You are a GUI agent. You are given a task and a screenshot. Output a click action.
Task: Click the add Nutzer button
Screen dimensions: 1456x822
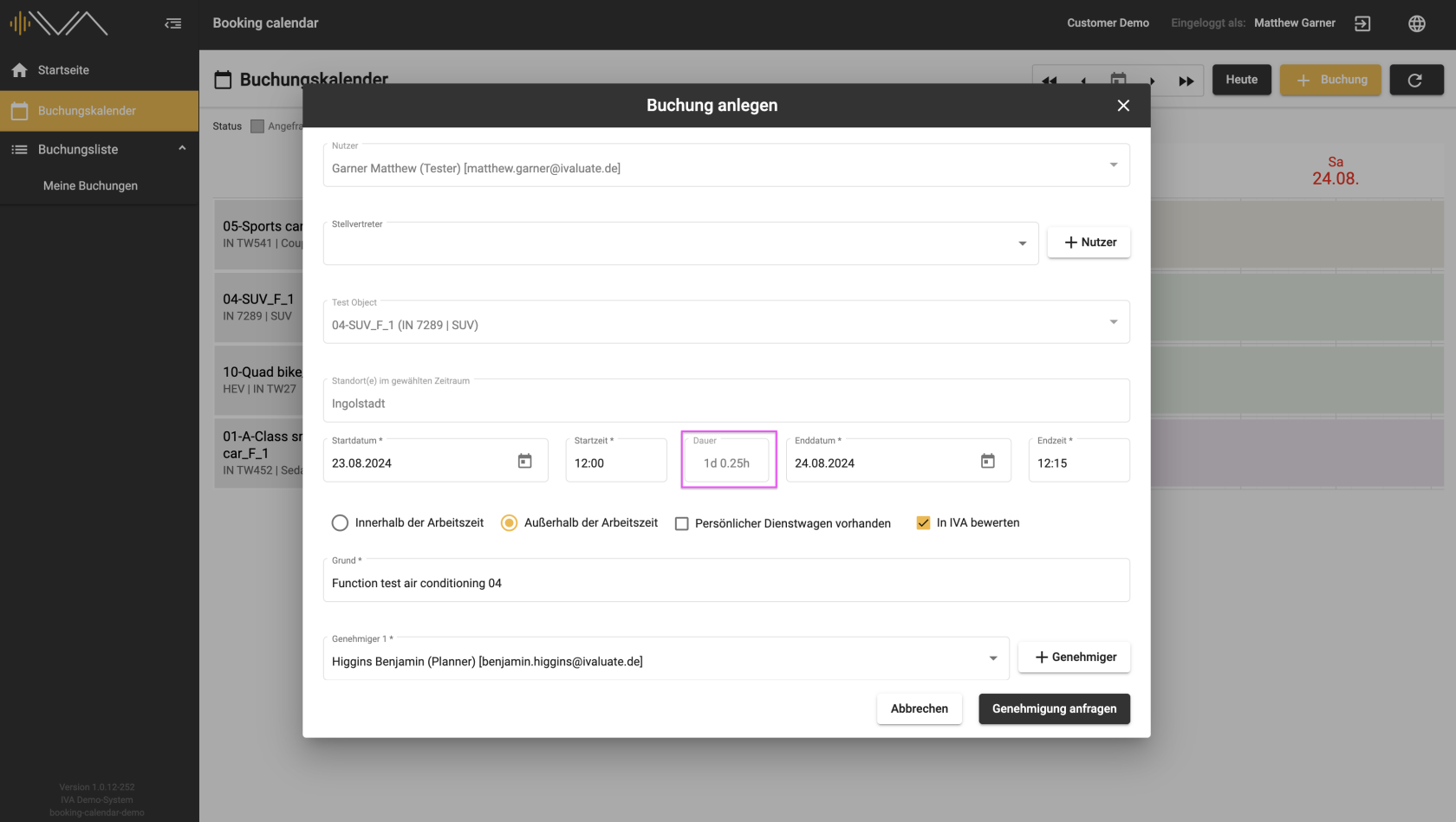pos(1089,243)
